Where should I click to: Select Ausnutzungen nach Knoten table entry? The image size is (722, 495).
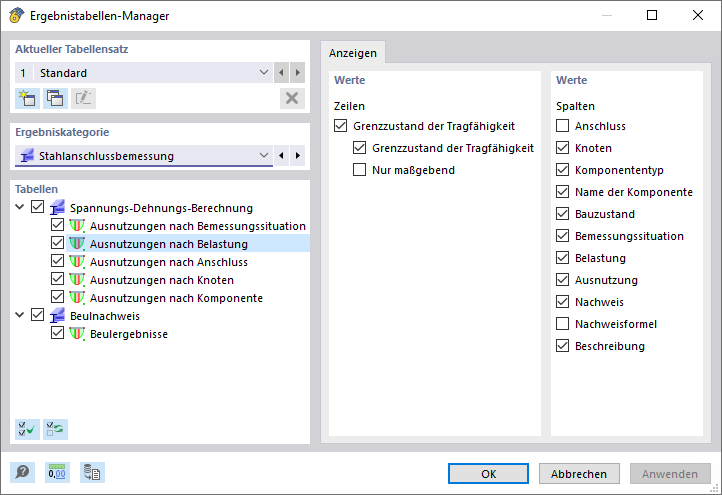click(x=162, y=280)
